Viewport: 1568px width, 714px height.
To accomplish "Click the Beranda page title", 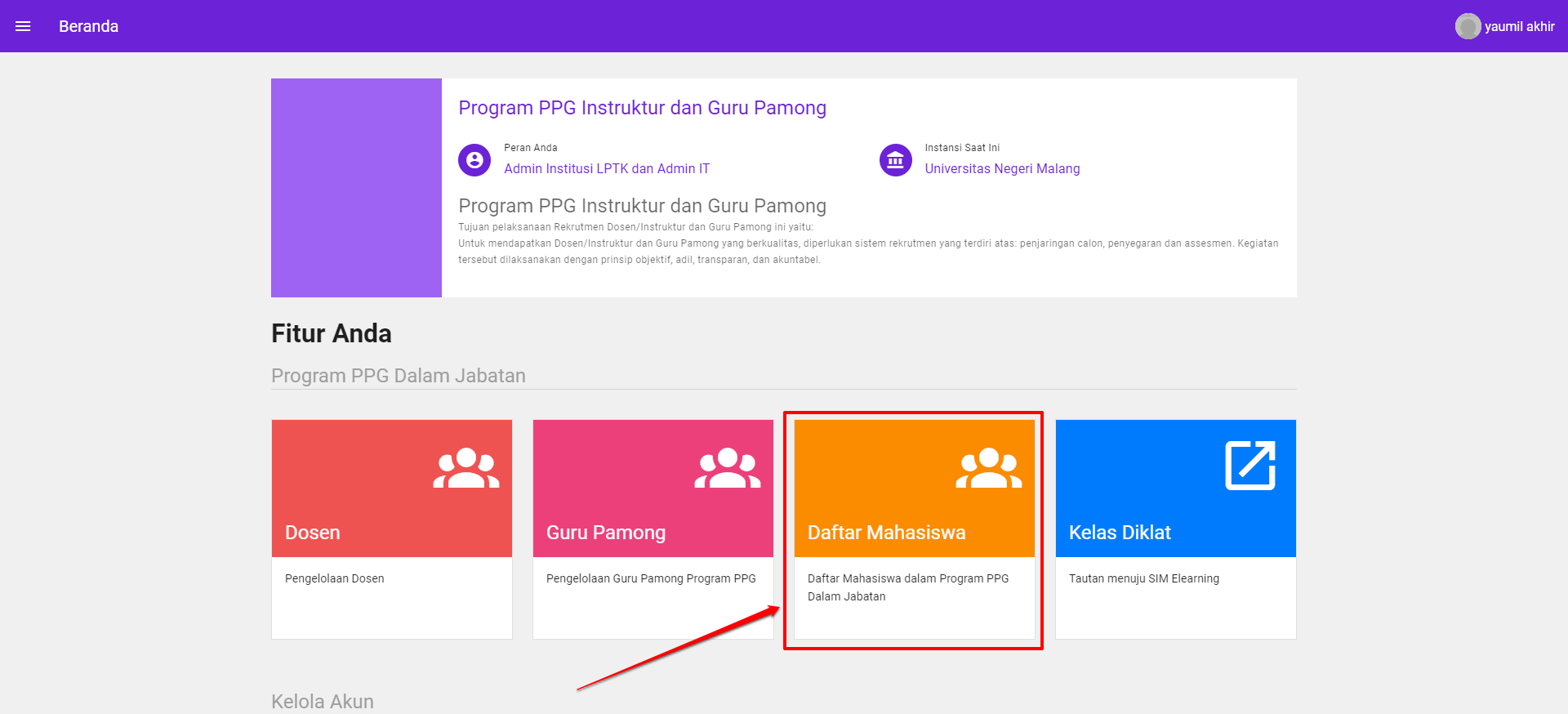I will coord(88,26).
